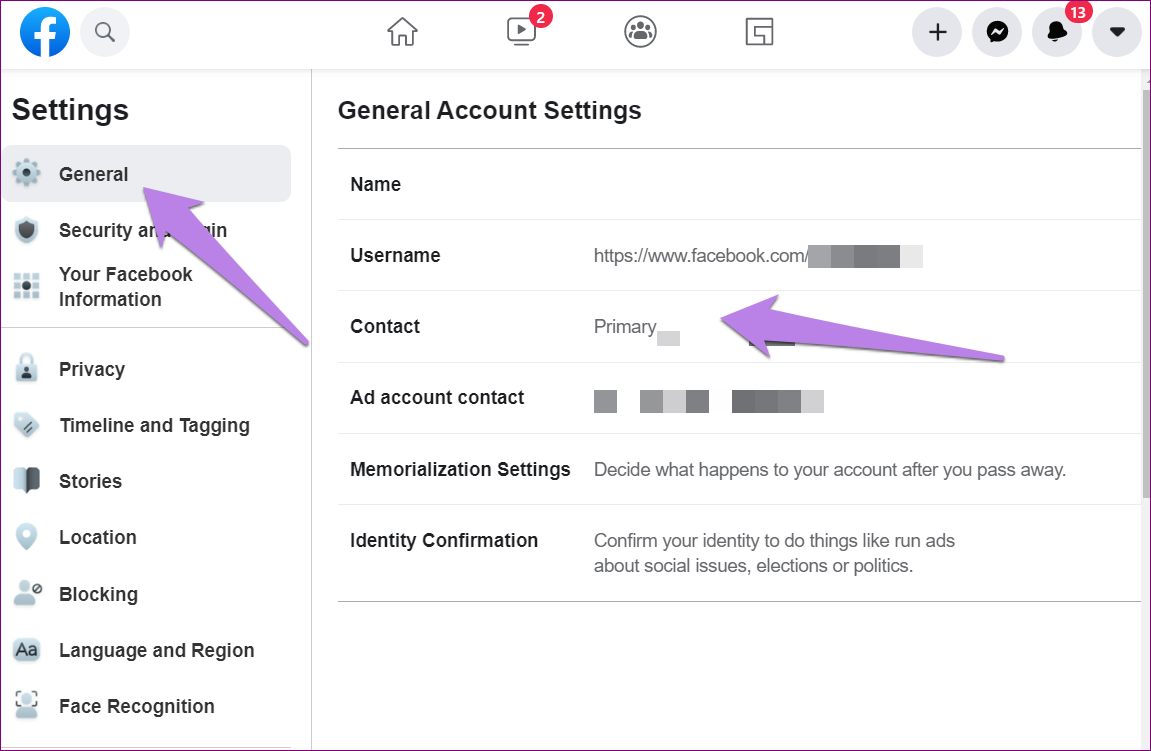Screen dimensions: 1151x751
Task: Expand the Memorialization Settings row
Action: click(739, 469)
